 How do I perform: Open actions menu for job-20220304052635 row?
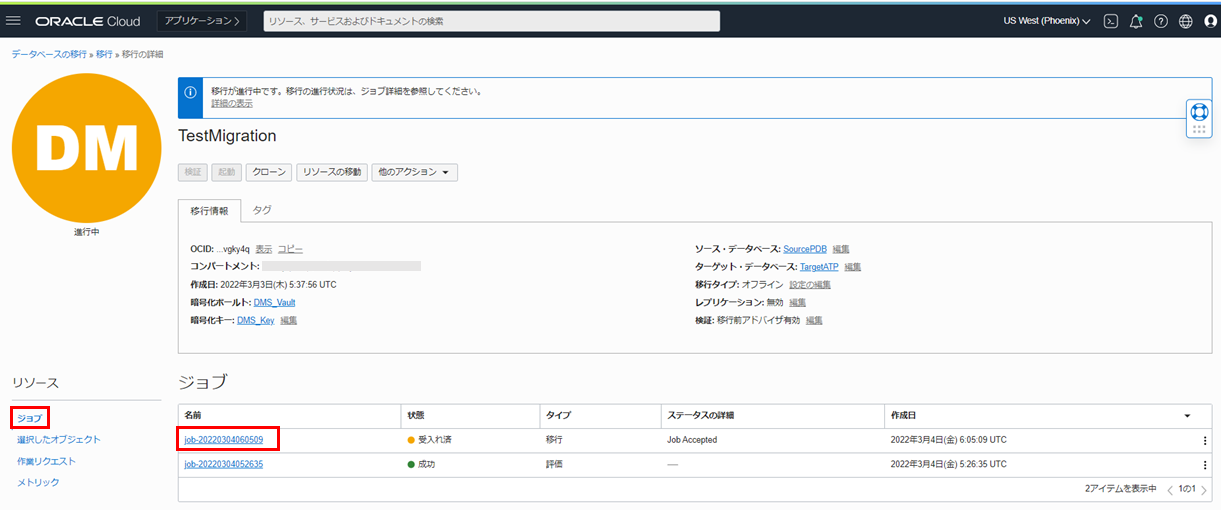pyautogui.click(x=1205, y=465)
